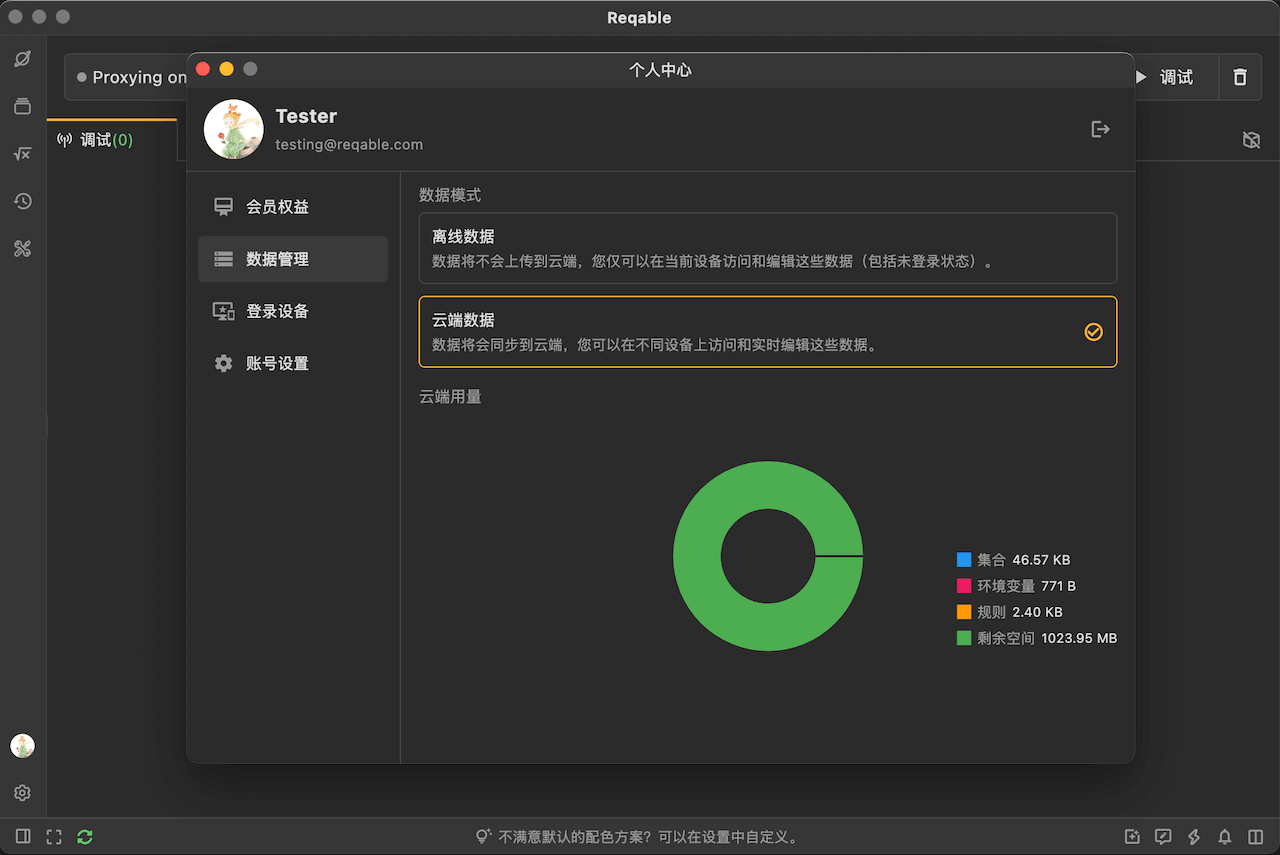Click the lightning bolt icon in status bar
Screen dimensions: 1280x855
pyautogui.click(x=1194, y=837)
